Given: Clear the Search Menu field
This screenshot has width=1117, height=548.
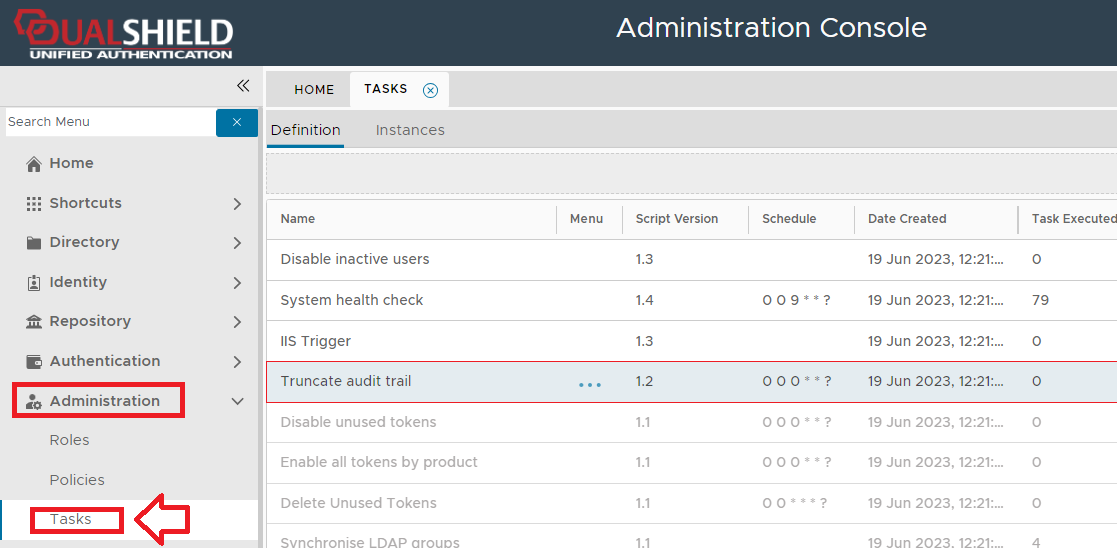Looking at the screenshot, I should click(237, 122).
